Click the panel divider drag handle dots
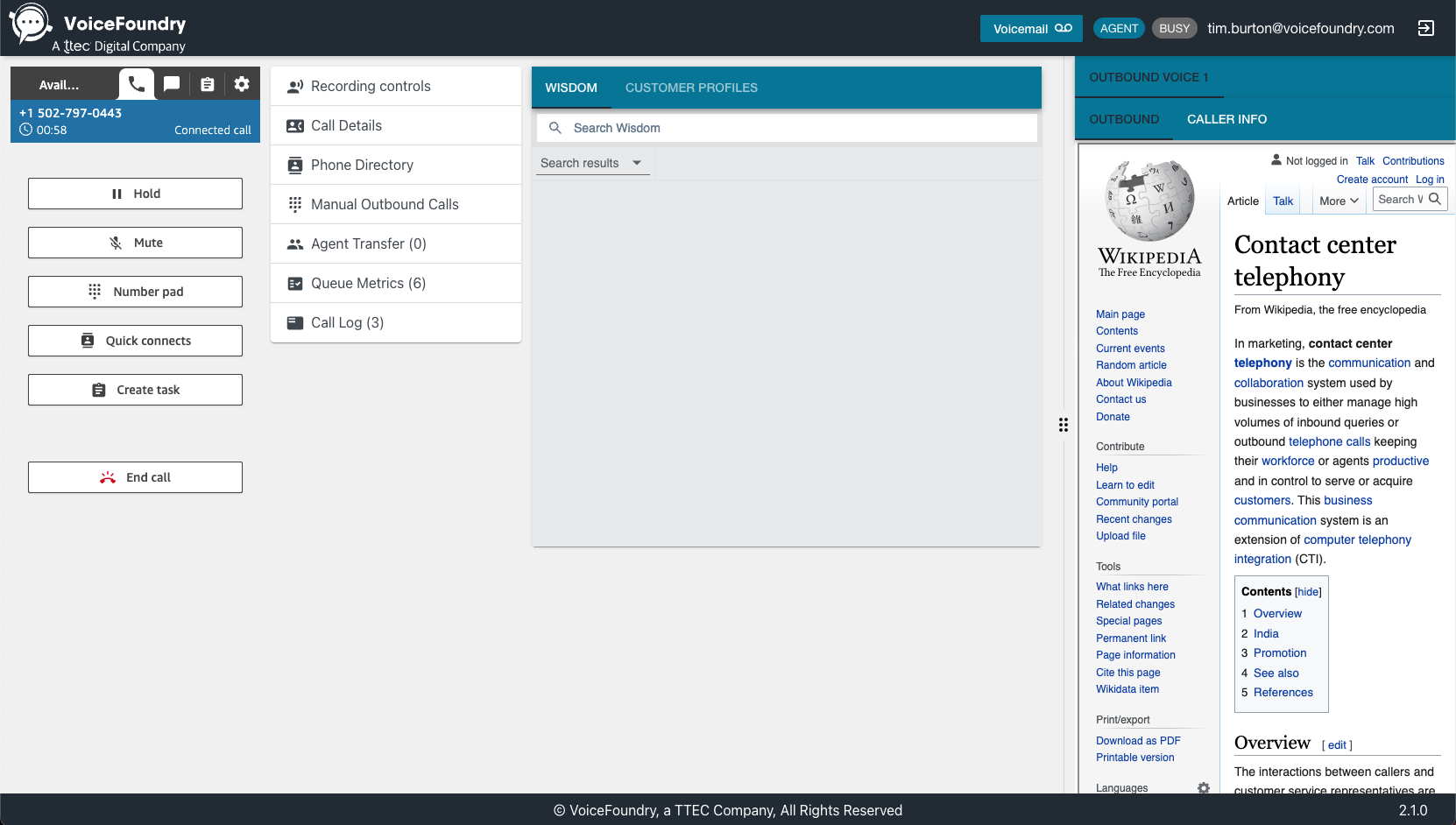The width and height of the screenshot is (1456, 825). coord(1064,425)
